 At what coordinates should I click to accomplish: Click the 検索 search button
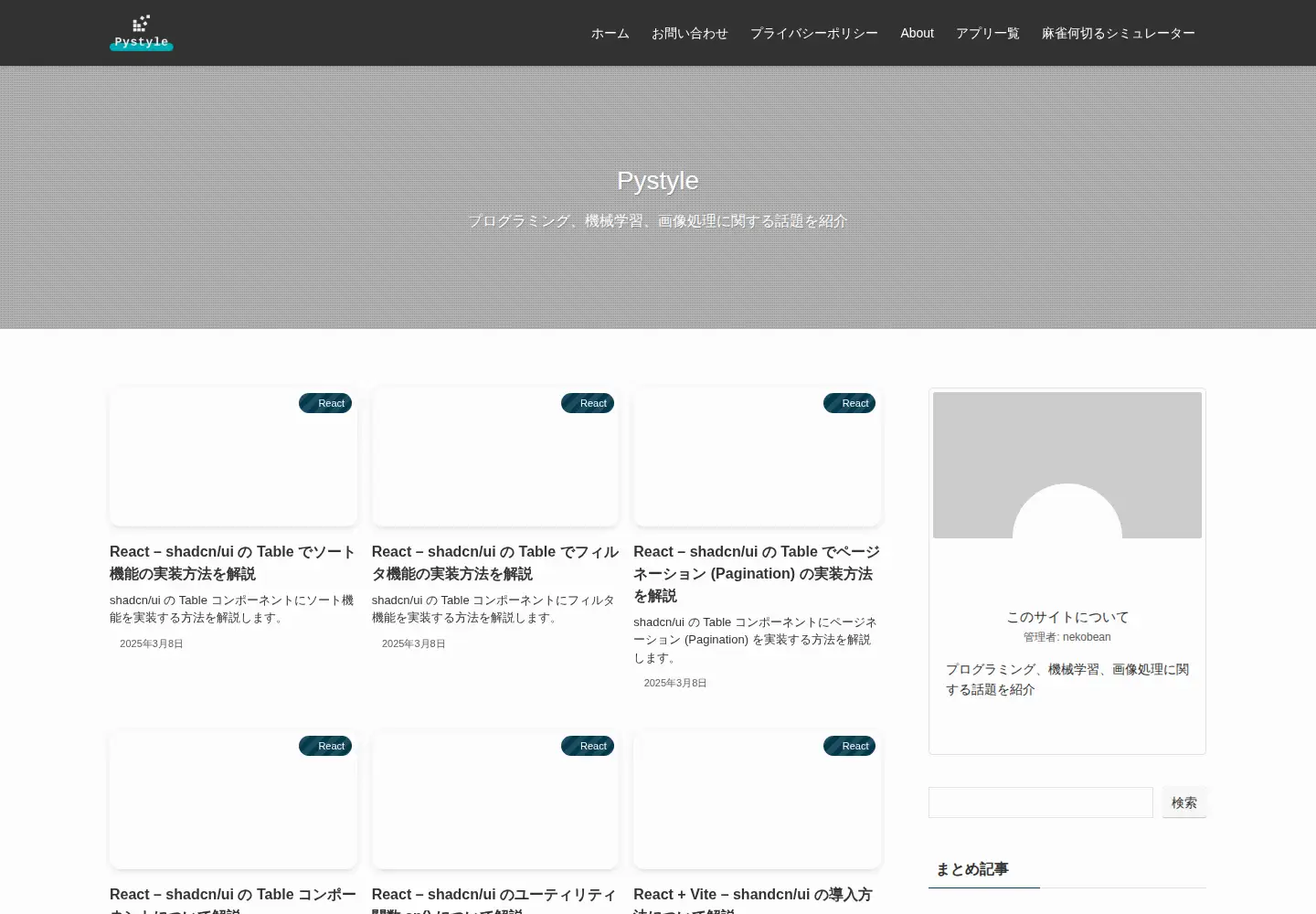[1184, 802]
